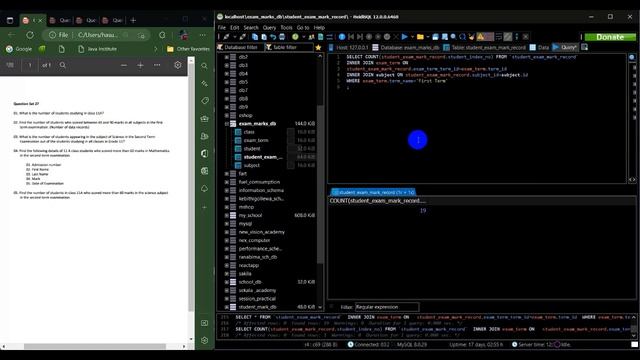Click the connect to server icon
Image resolution: width=640 pixels, height=360 pixels.
(226, 37)
